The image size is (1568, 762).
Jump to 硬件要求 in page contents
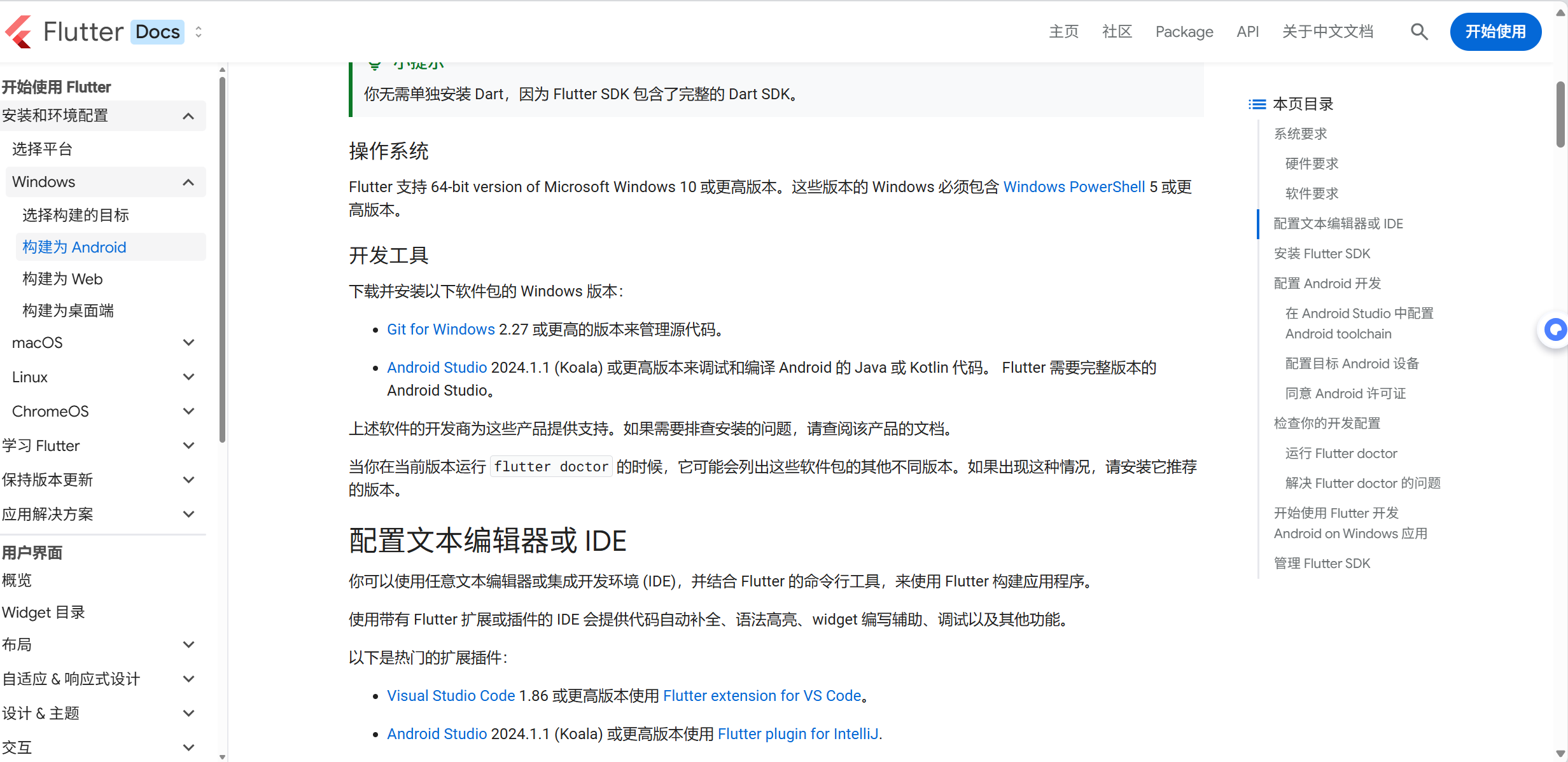click(x=1312, y=164)
